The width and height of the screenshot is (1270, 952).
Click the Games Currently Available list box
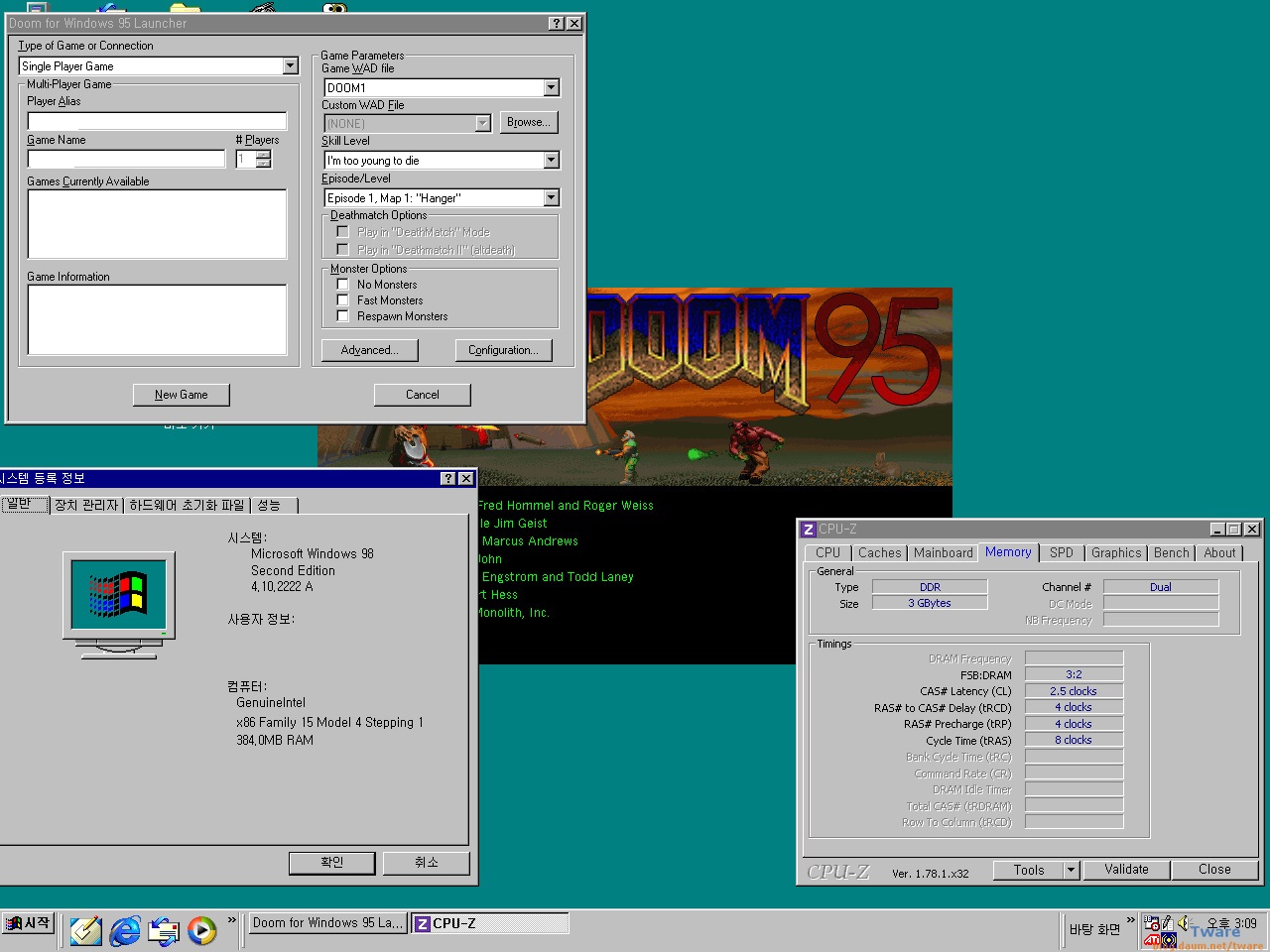pos(157,224)
